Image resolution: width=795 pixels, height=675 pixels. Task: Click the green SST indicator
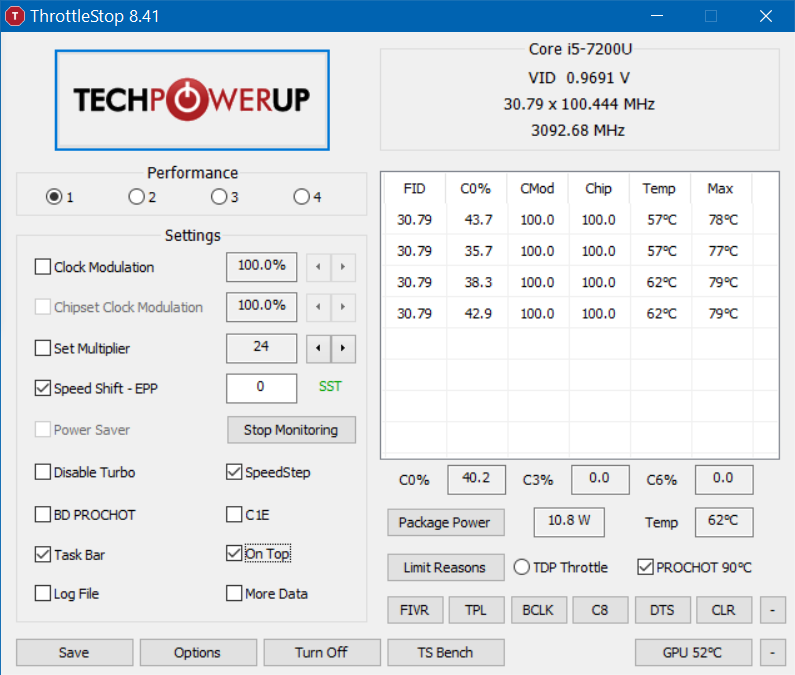click(330, 386)
